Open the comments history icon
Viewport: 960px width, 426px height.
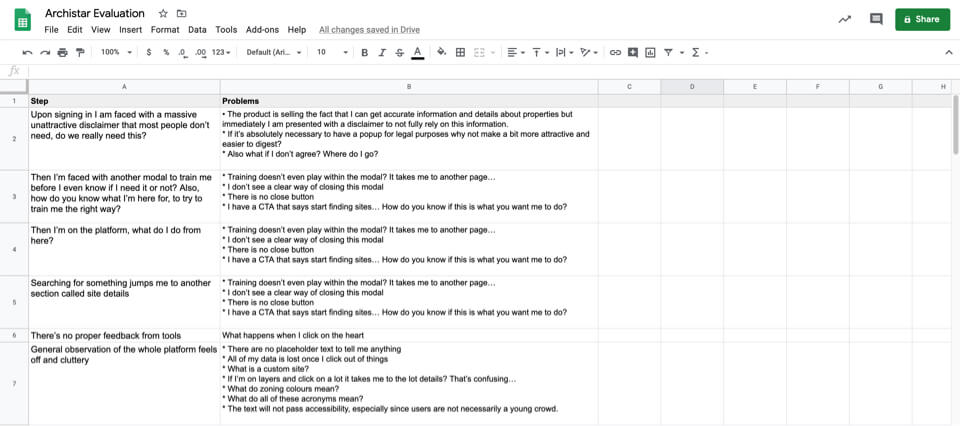click(876, 19)
